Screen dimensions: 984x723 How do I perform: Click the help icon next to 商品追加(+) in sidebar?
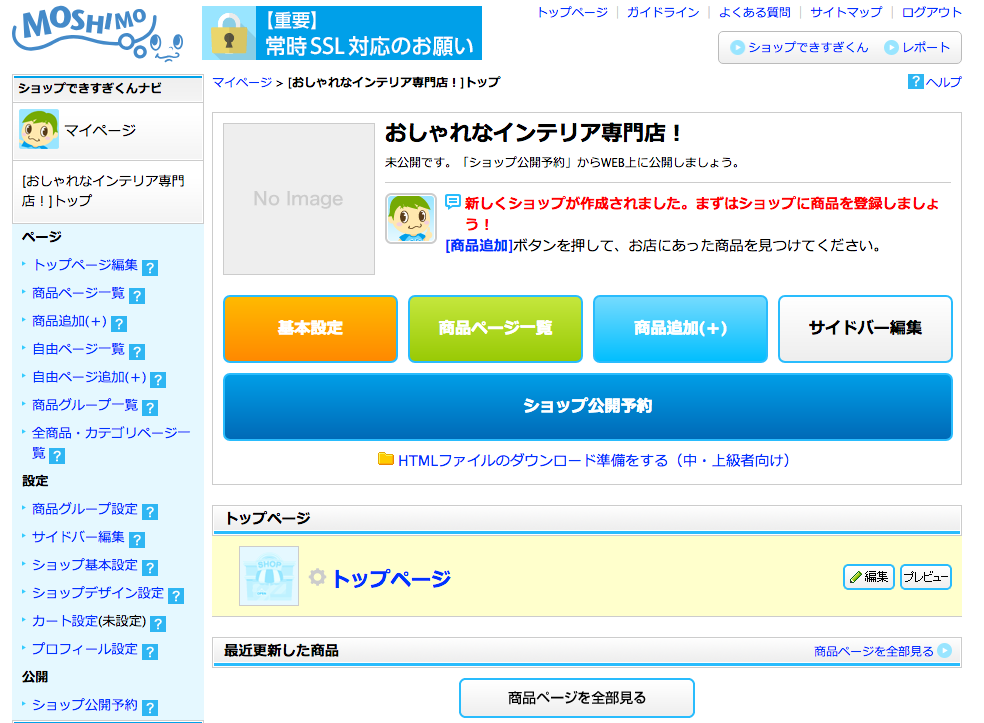click(x=119, y=323)
